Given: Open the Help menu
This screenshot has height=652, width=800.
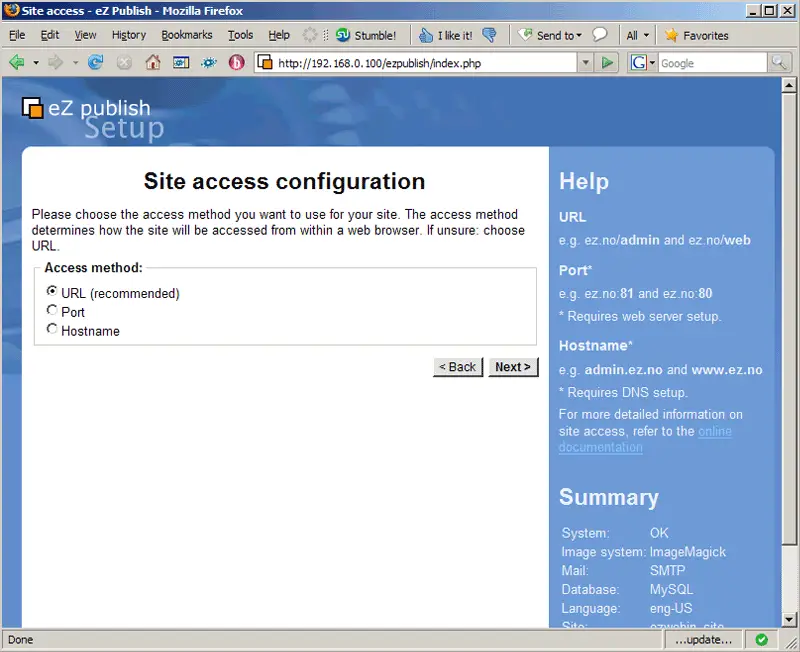Looking at the screenshot, I should coord(279,35).
